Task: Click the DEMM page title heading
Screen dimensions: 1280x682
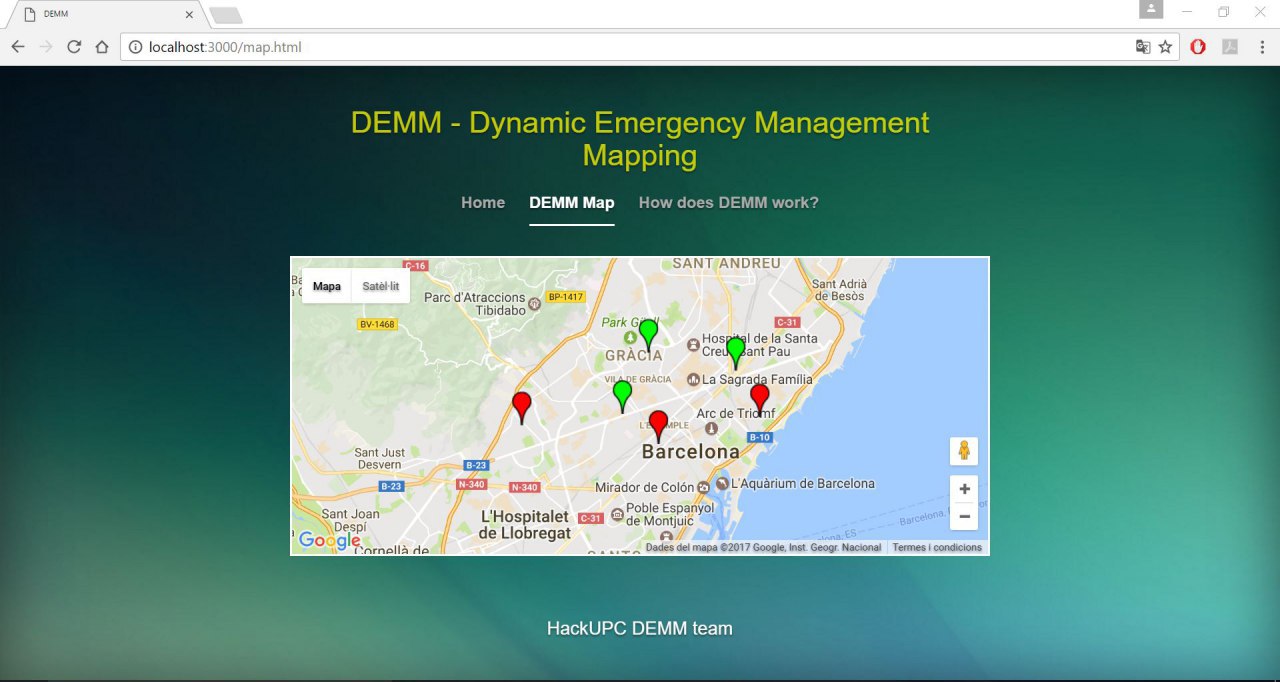Action: point(640,139)
